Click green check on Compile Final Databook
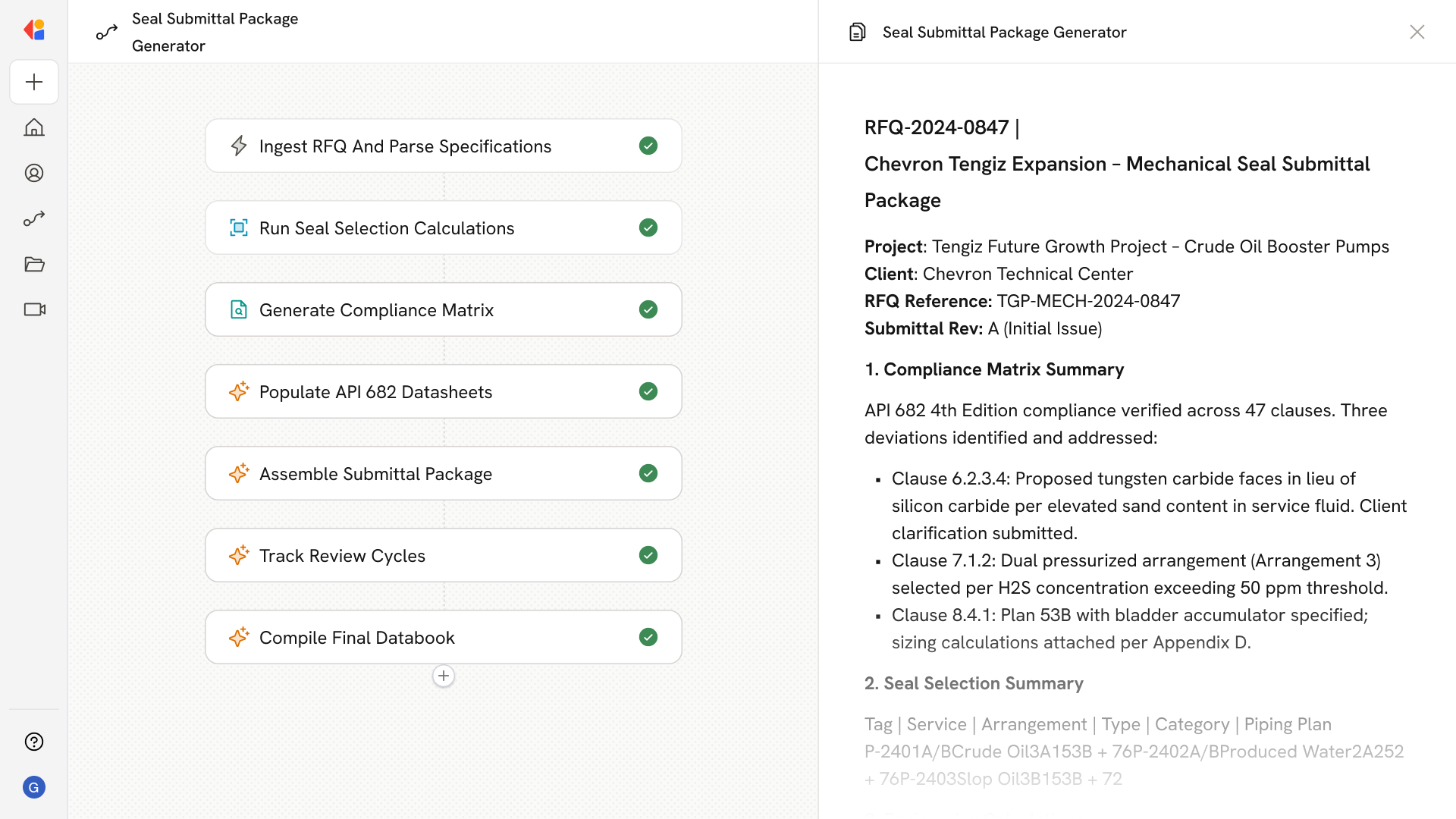The height and width of the screenshot is (819, 1456). click(x=648, y=637)
